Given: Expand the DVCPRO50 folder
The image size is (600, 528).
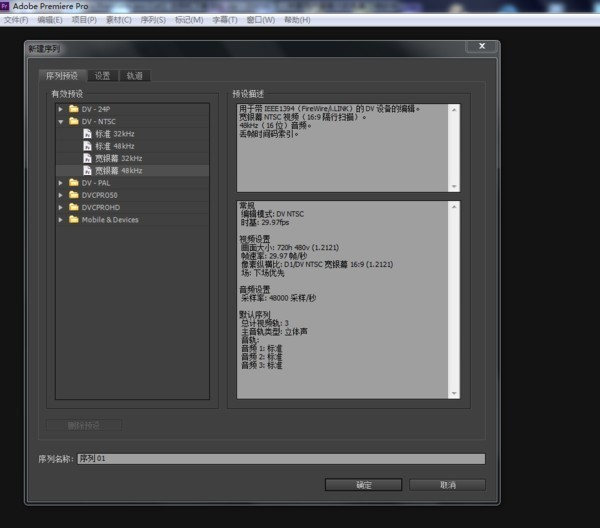Looking at the screenshot, I should pos(60,195).
